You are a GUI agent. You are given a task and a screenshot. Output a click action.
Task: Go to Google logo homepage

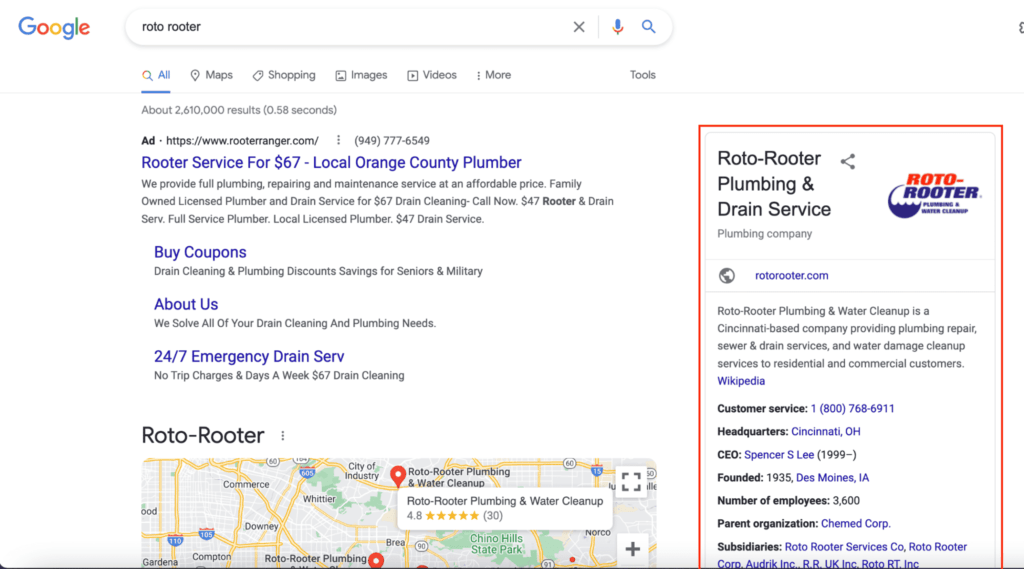coord(54,27)
